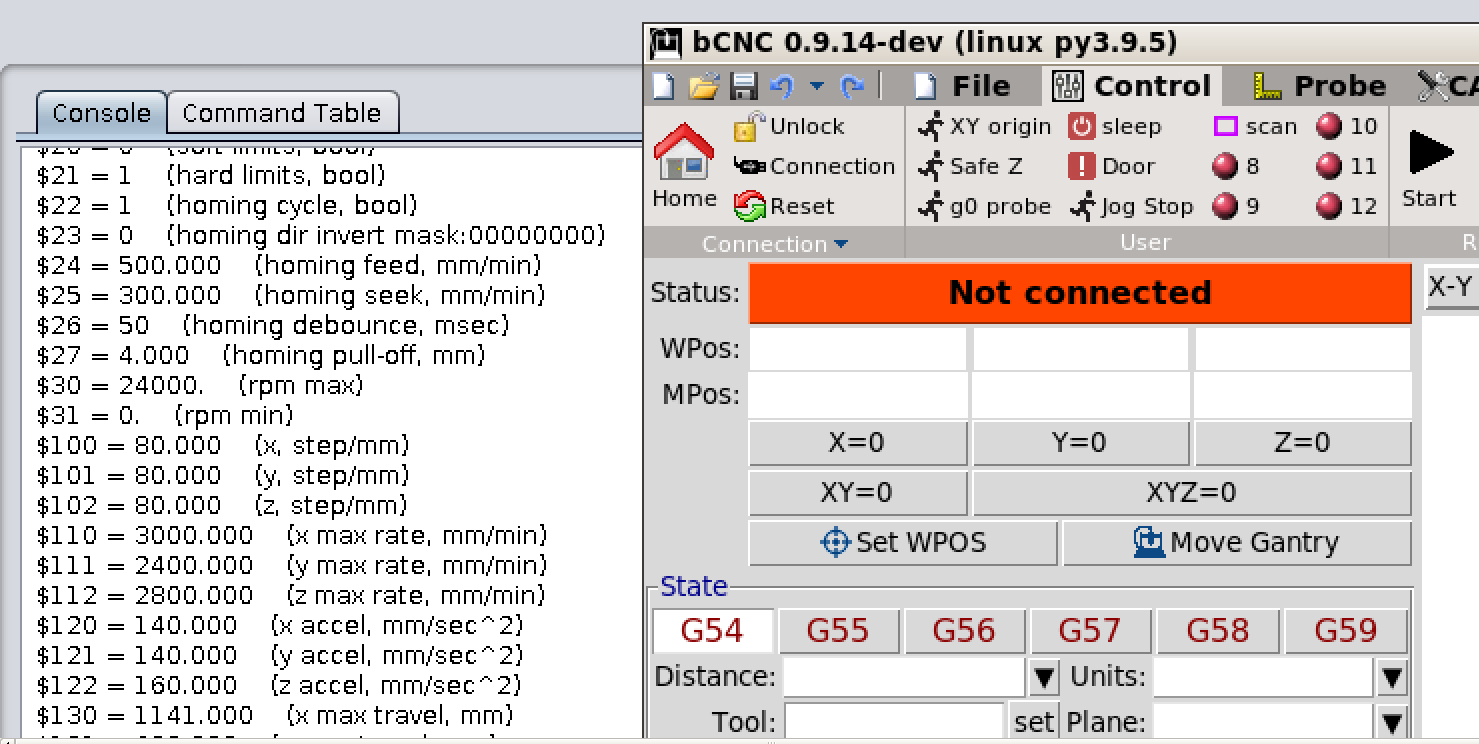Click the Undo arrow icon
This screenshot has height=744, width=1479.
tap(782, 86)
